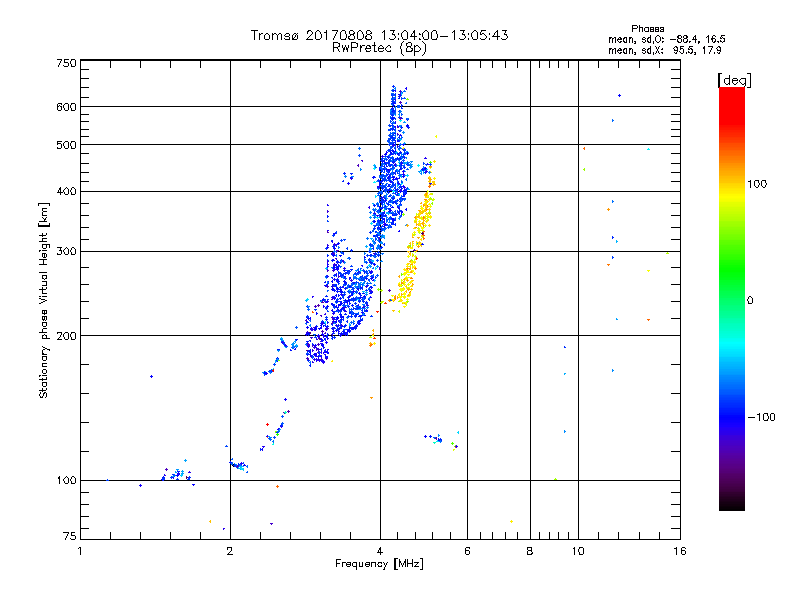Click the y-axis tick label '750'
Screen dimensions: 800x600
66,63
